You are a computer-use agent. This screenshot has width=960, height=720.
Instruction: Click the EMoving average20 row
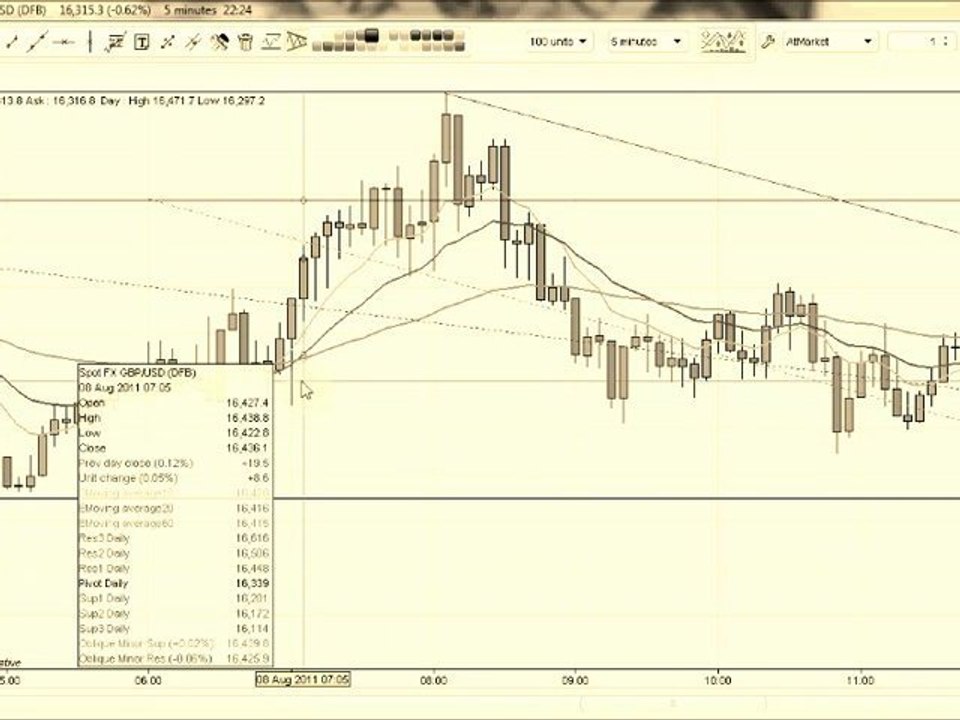174,508
